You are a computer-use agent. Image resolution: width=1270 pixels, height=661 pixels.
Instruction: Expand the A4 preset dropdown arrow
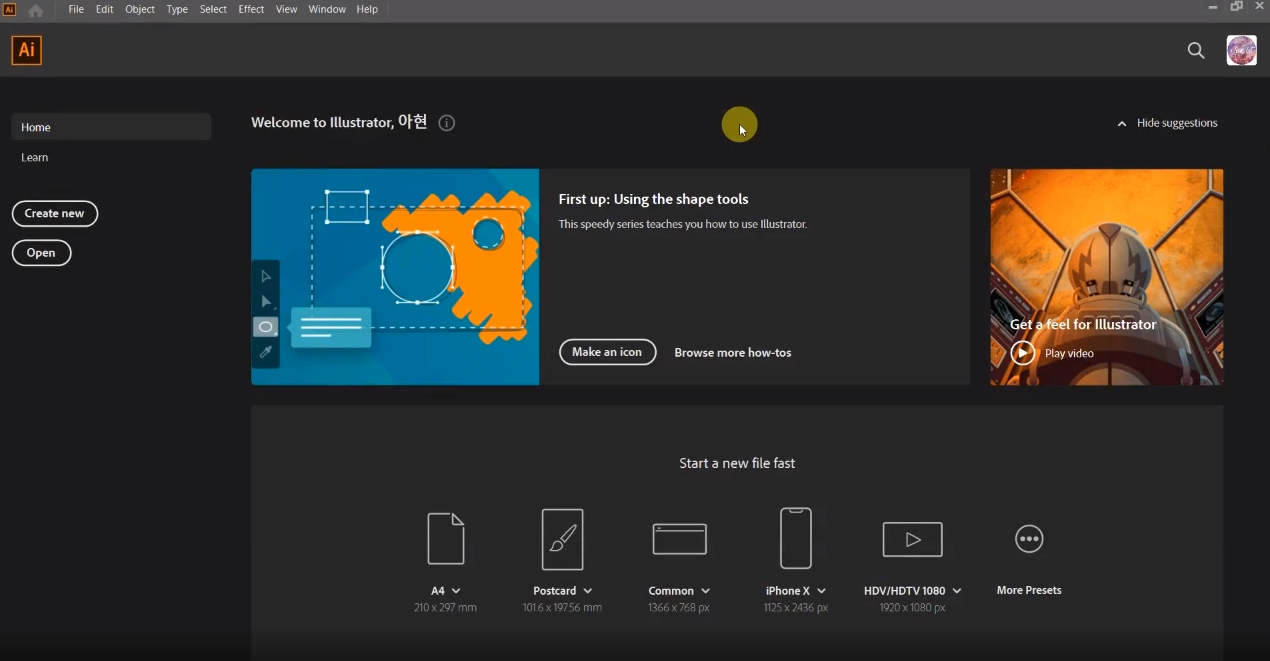(457, 591)
